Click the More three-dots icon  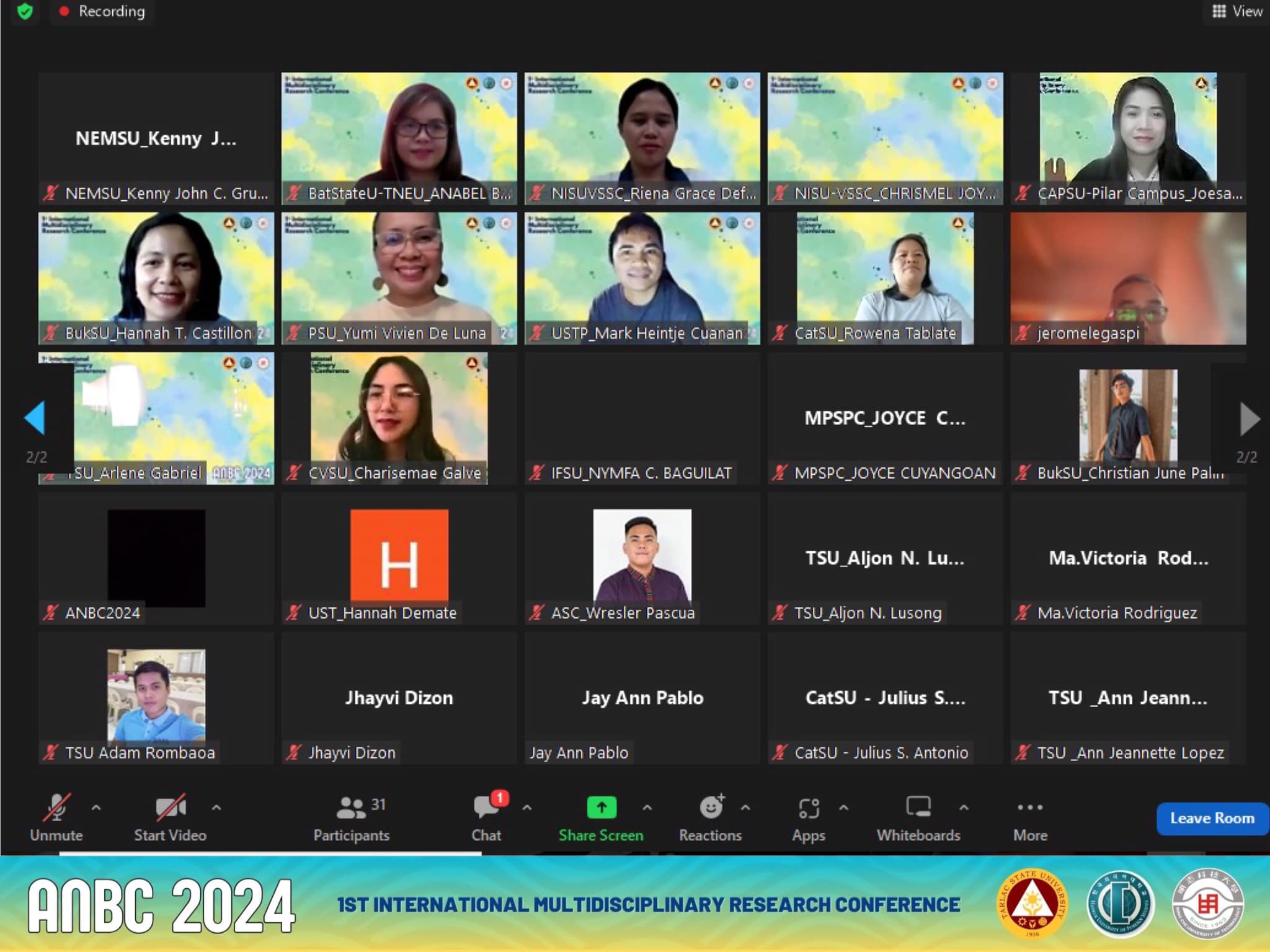(x=1030, y=808)
